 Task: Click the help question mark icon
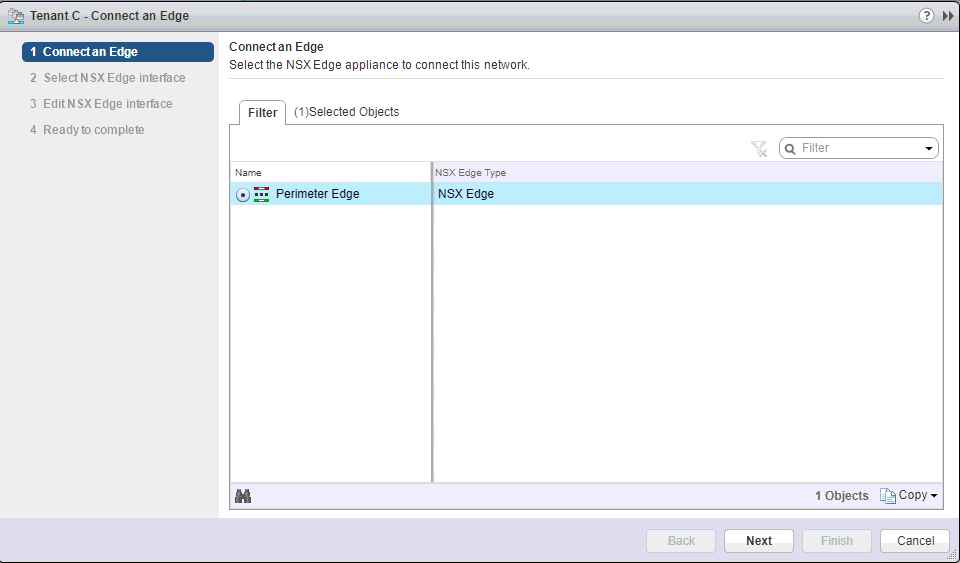(x=926, y=16)
